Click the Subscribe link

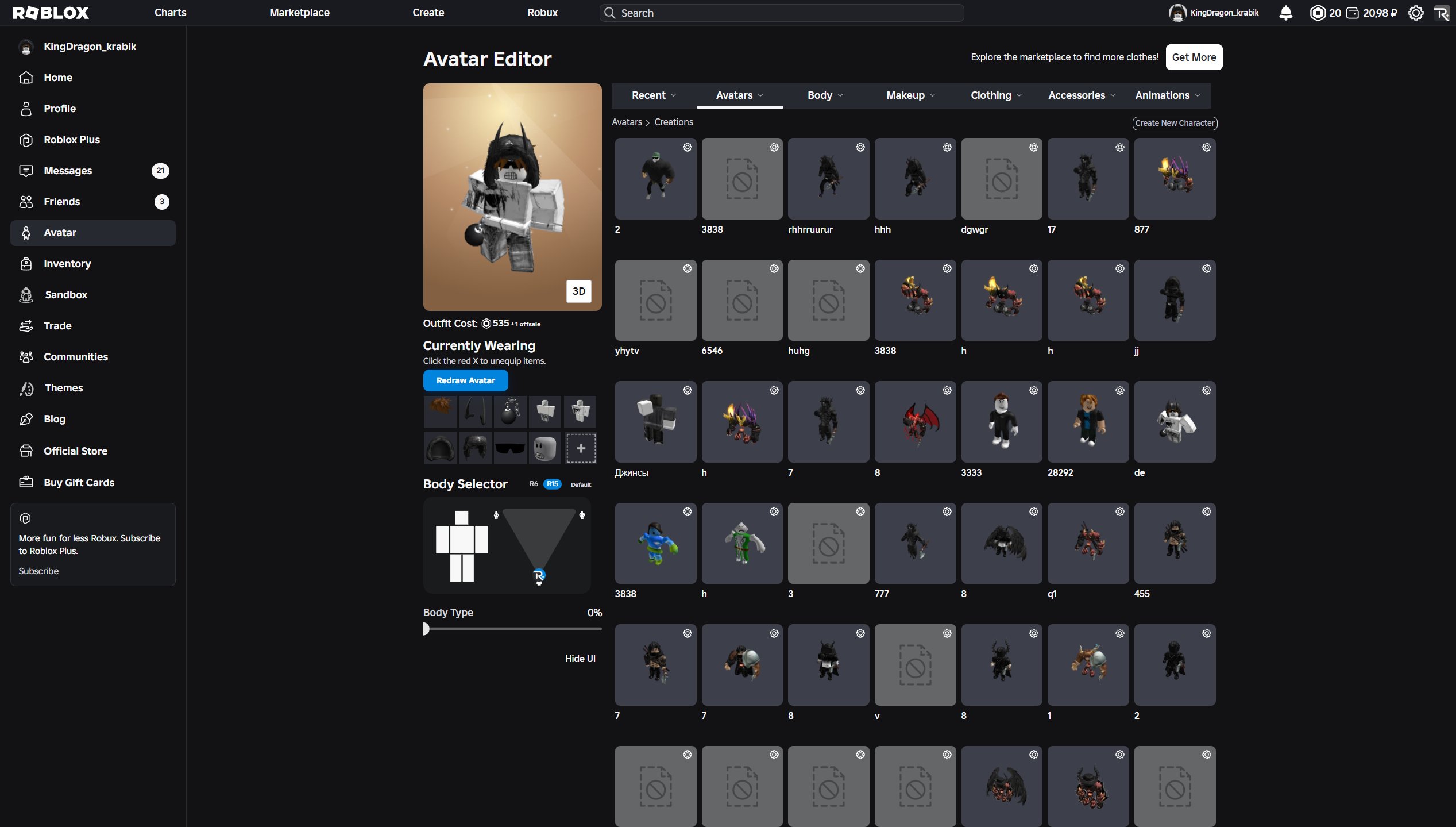[38, 571]
